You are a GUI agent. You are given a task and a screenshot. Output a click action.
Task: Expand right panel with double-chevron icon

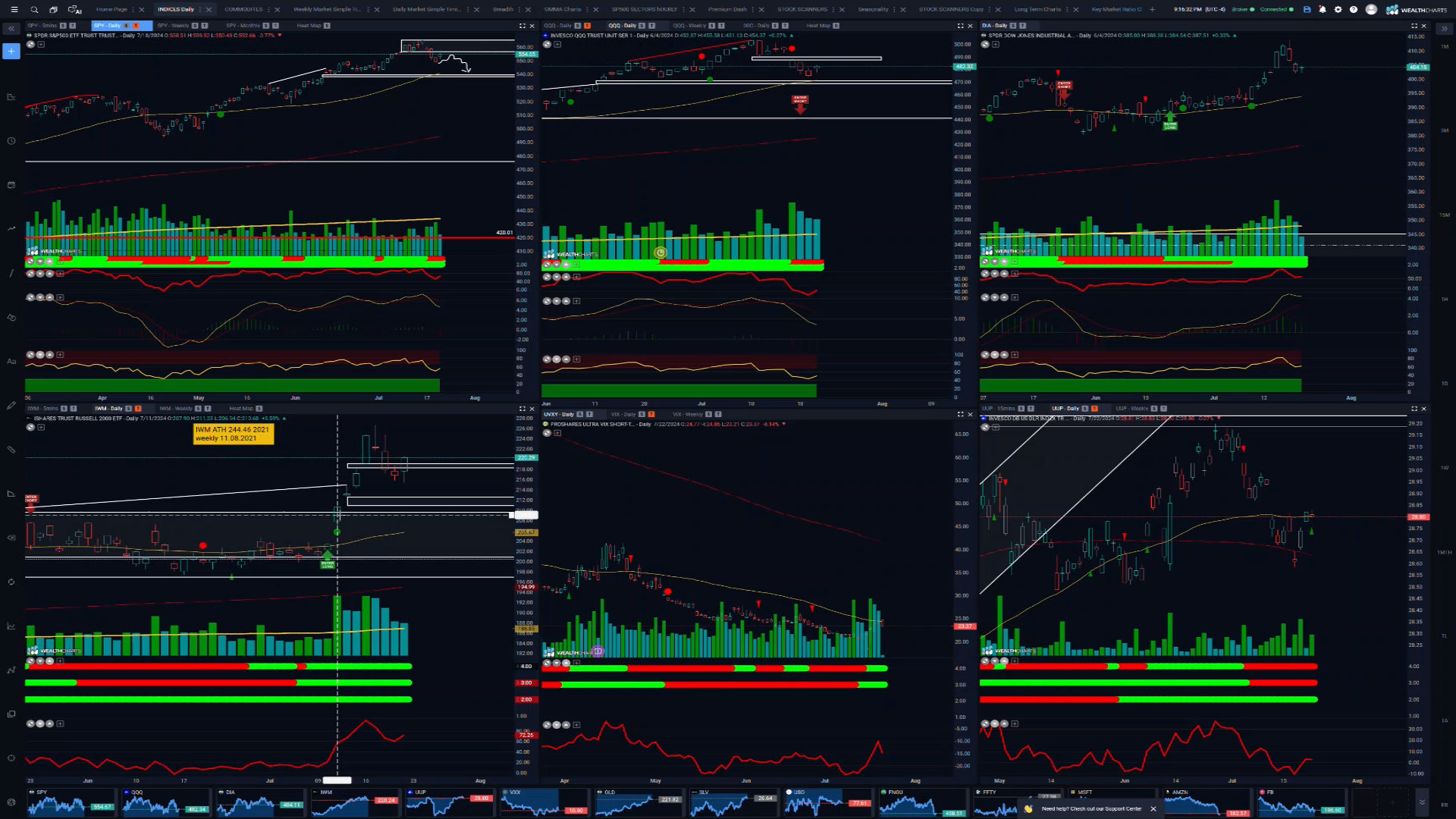1444,29
